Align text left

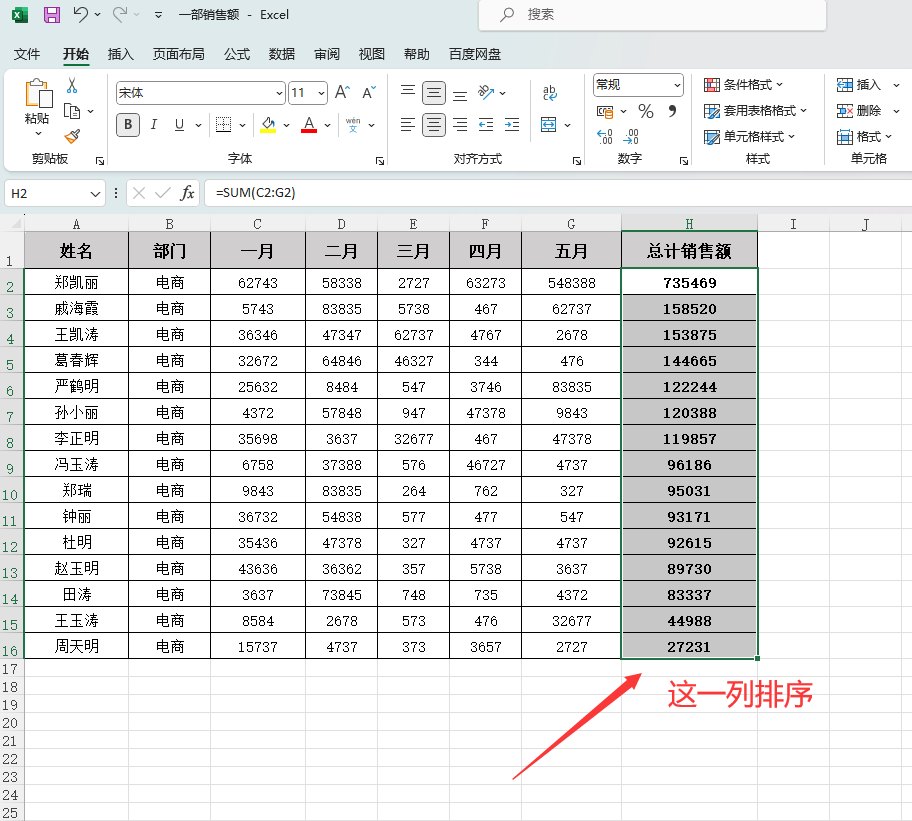408,124
